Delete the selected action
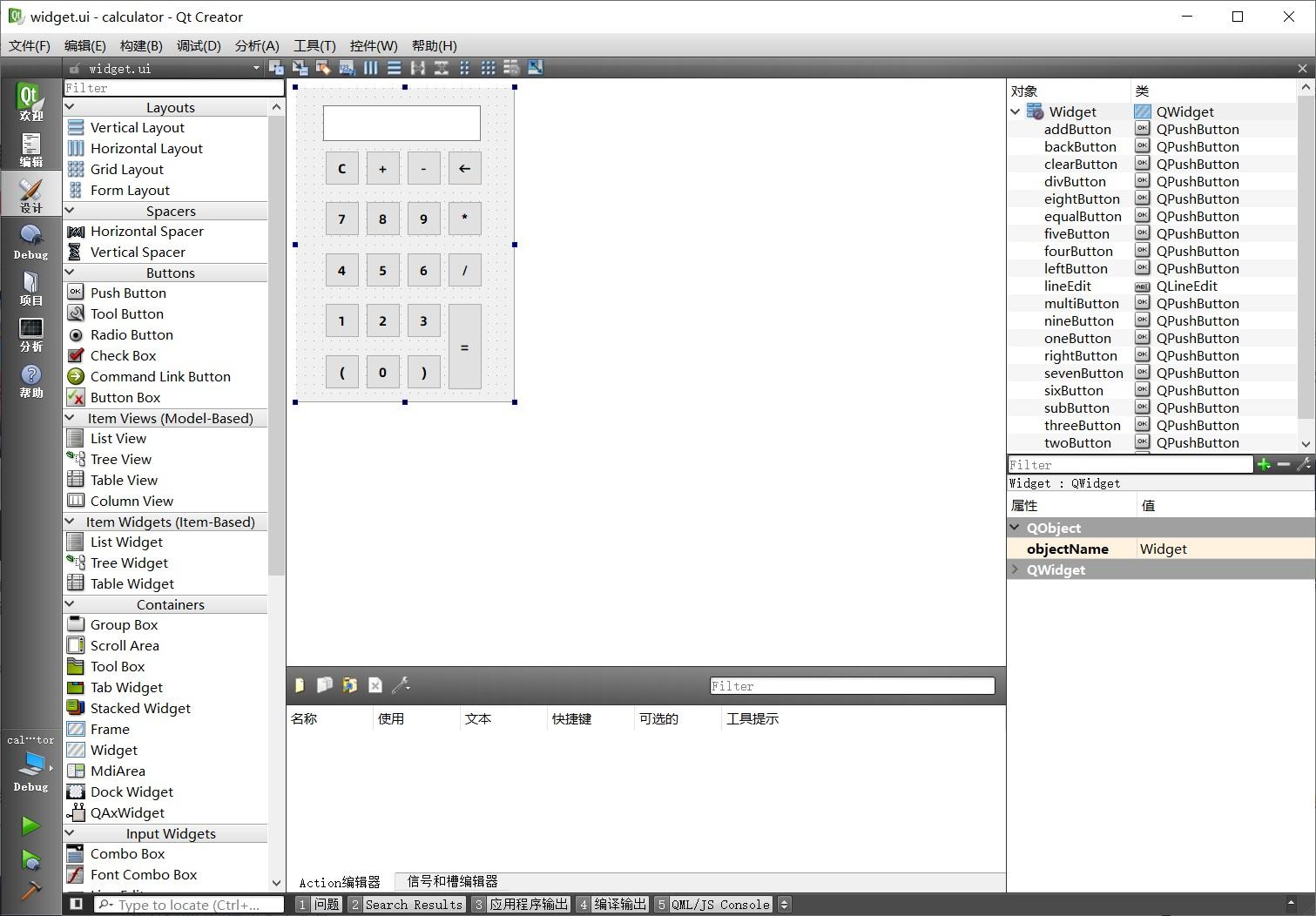This screenshot has width=1316, height=916. 375,685
